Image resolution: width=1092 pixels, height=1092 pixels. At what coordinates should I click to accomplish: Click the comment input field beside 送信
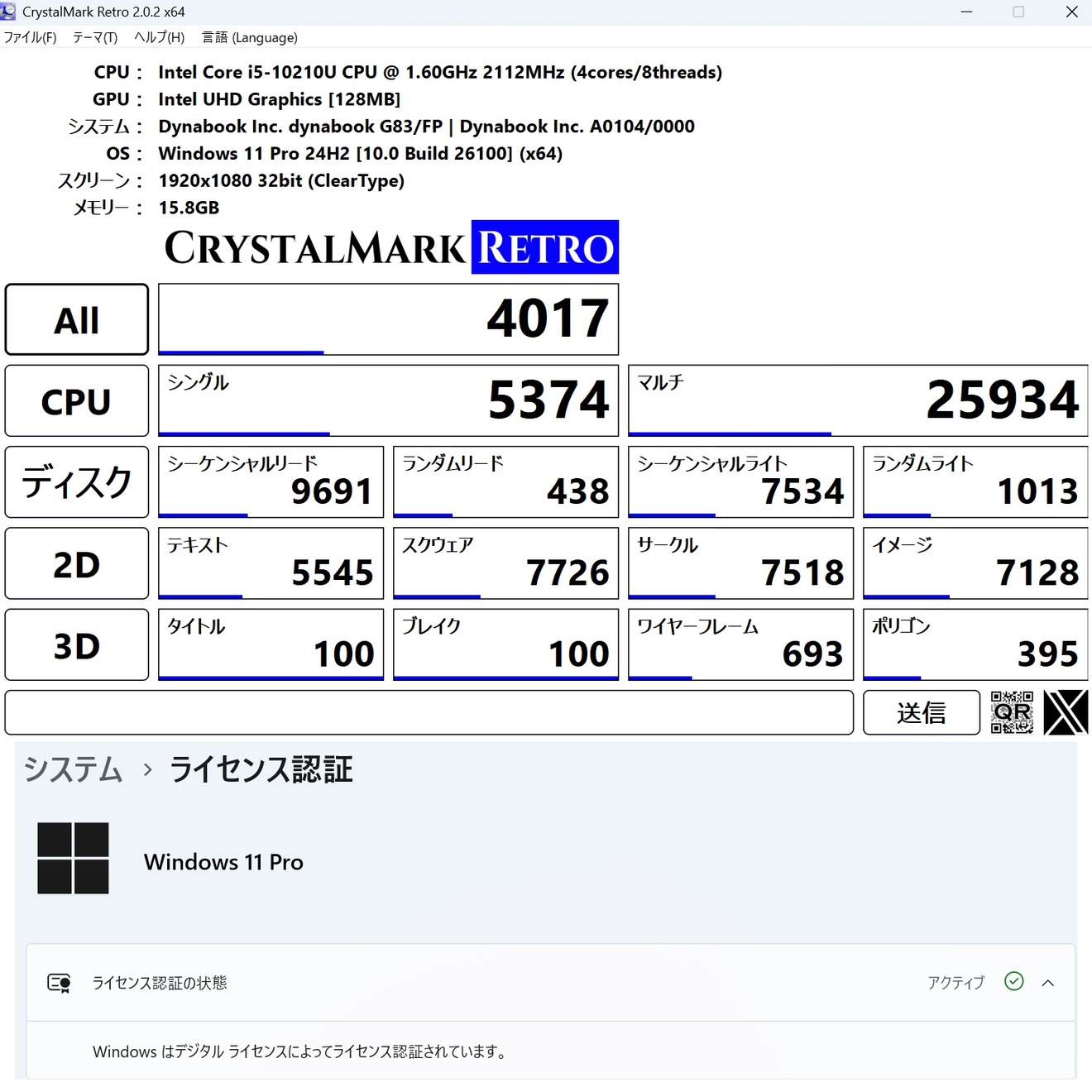click(429, 712)
